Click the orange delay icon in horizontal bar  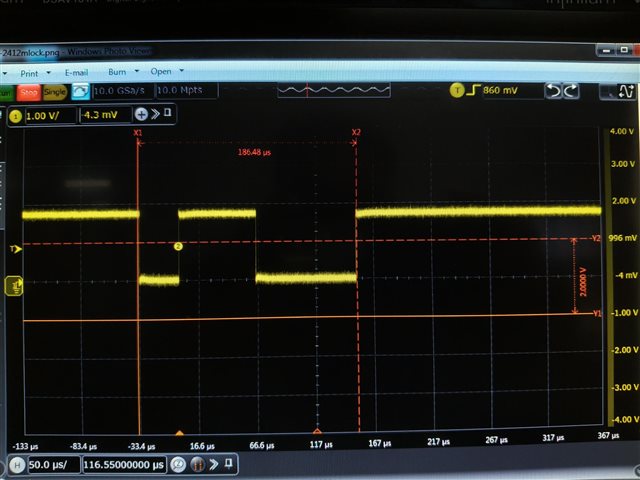[198, 464]
